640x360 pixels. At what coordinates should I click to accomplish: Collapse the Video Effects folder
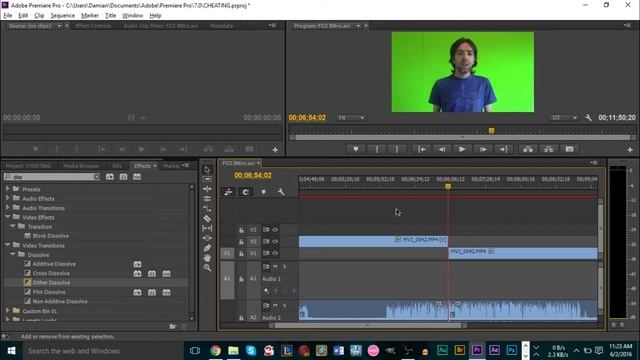click(x=7, y=217)
